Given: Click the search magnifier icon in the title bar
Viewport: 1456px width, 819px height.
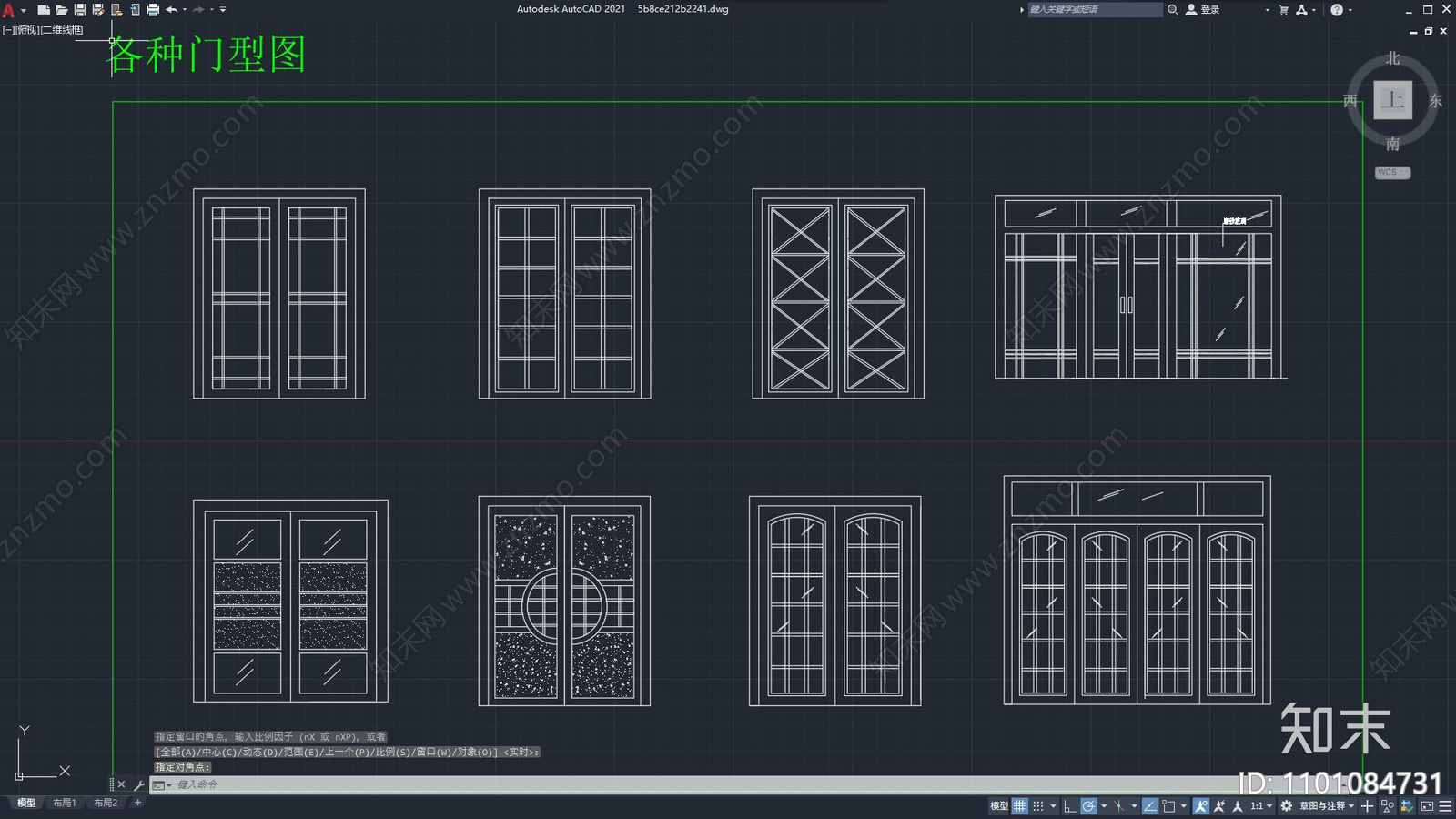Looking at the screenshot, I should [x=1173, y=10].
